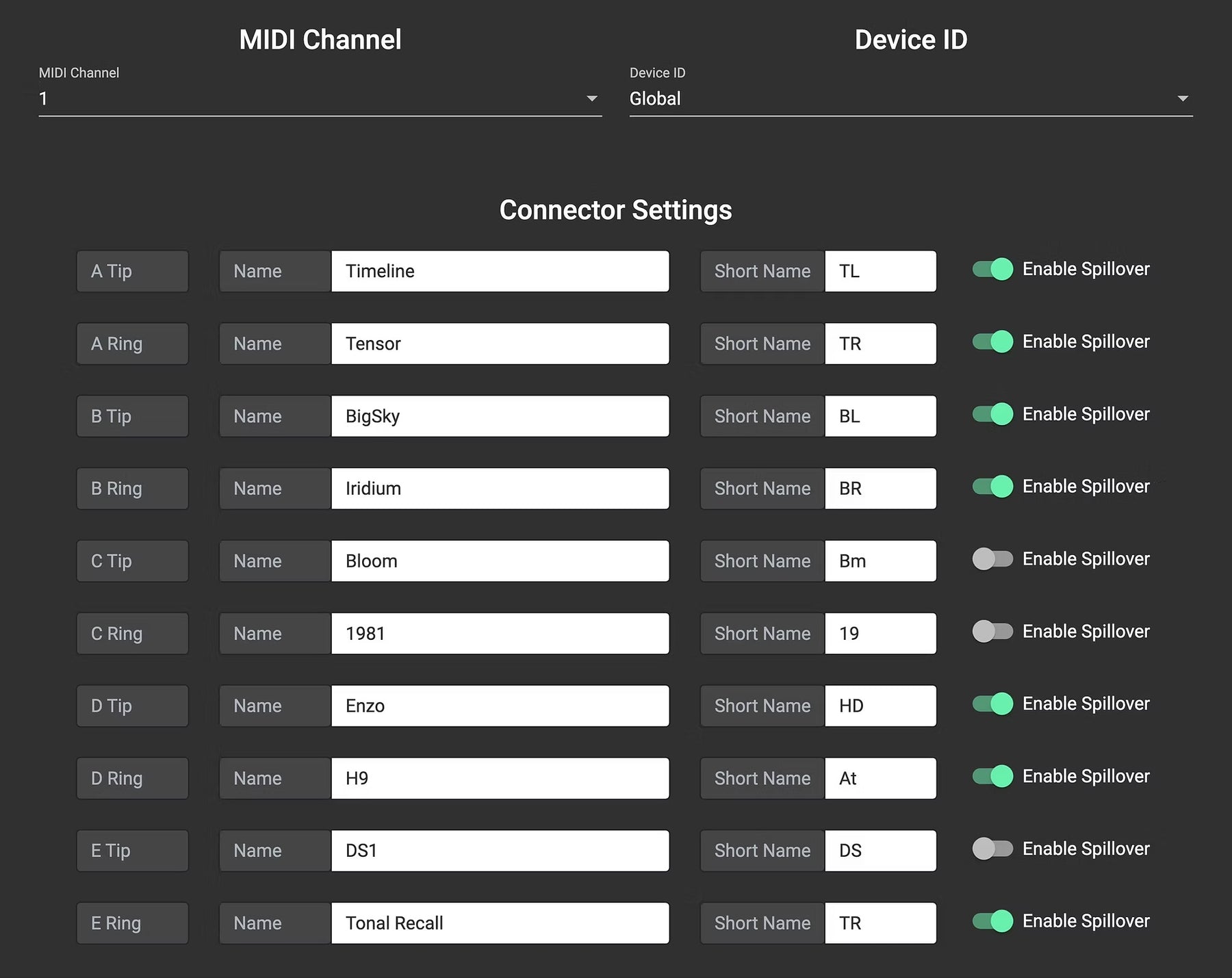Edit the Bm short name field
The width and height of the screenshot is (1232, 978).
[881, 561]
